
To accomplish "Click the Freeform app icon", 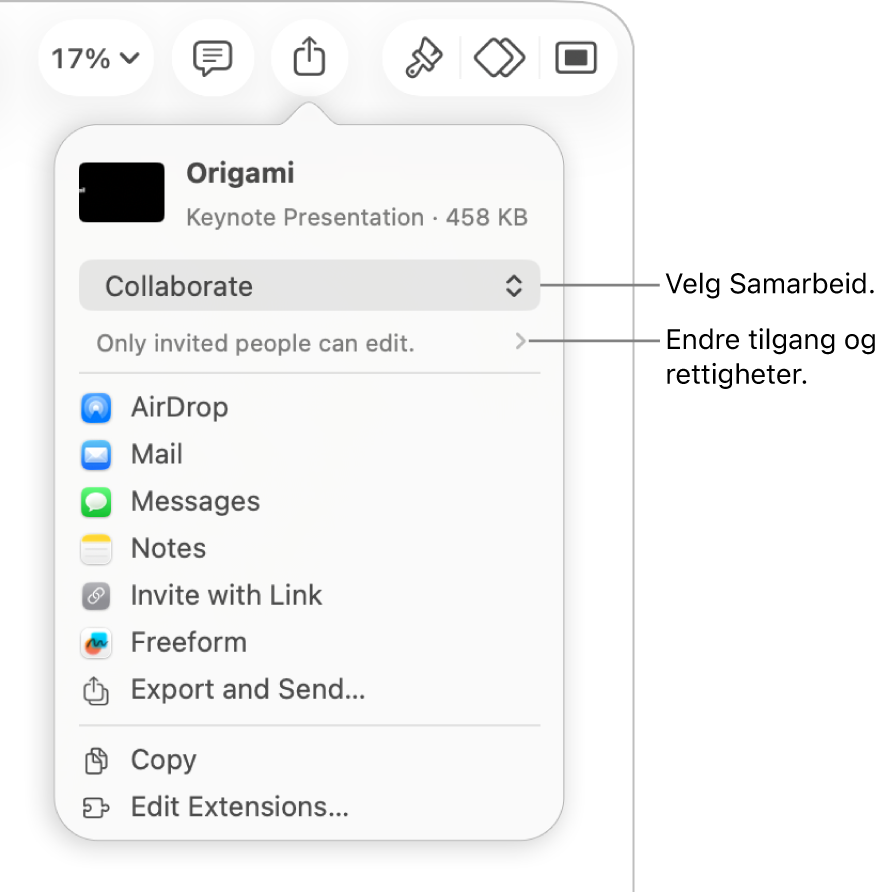I will point(96,643).
